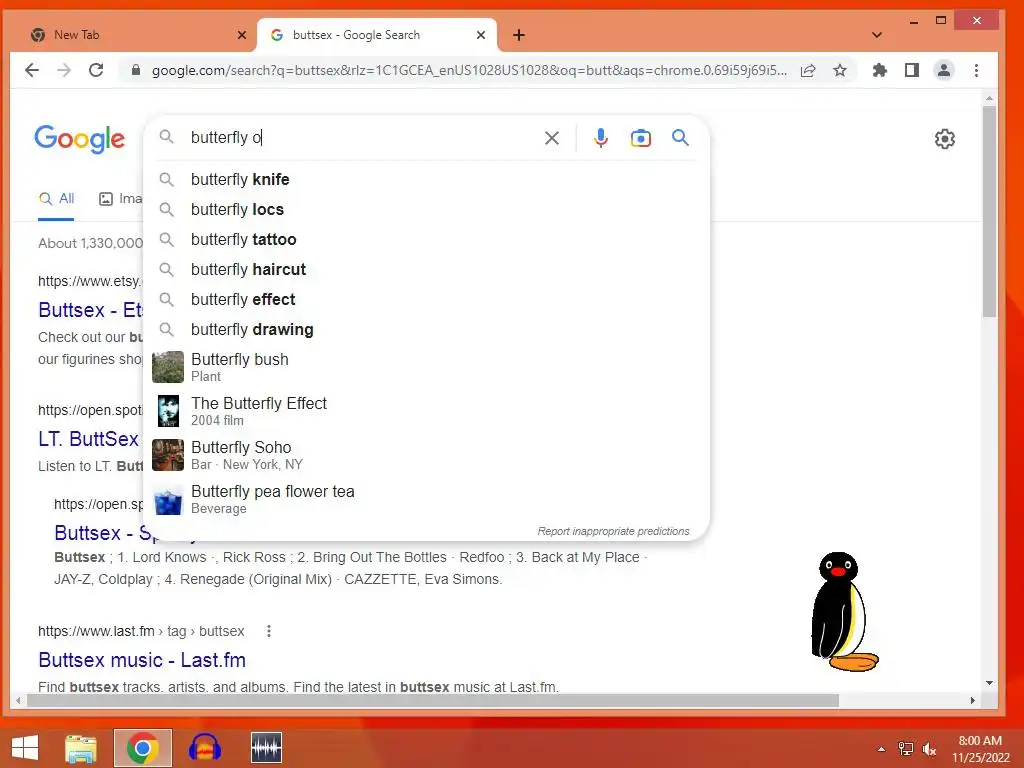Open the Windows Start button
The width and height of the screenshot is (1024, 768).
pos(25,748)
